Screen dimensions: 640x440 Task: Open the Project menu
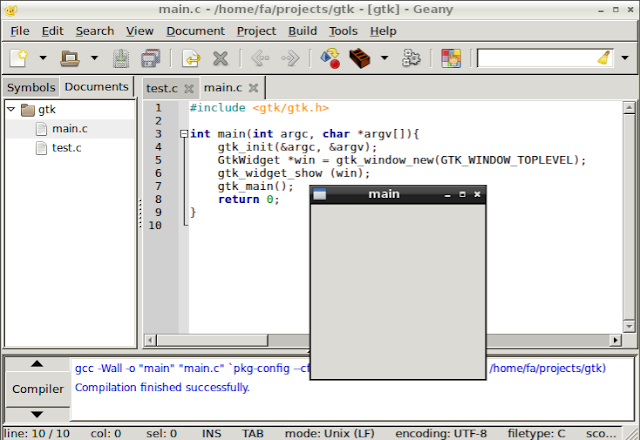click(x=256, y=31)
